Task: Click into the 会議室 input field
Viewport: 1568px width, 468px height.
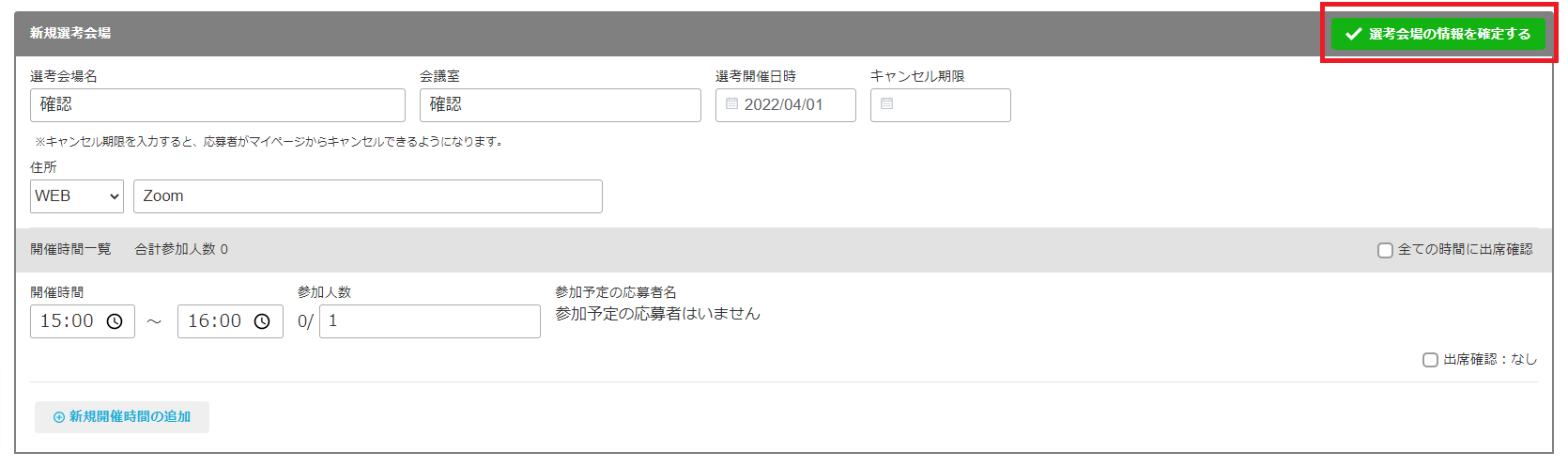Action: (560, 105)
